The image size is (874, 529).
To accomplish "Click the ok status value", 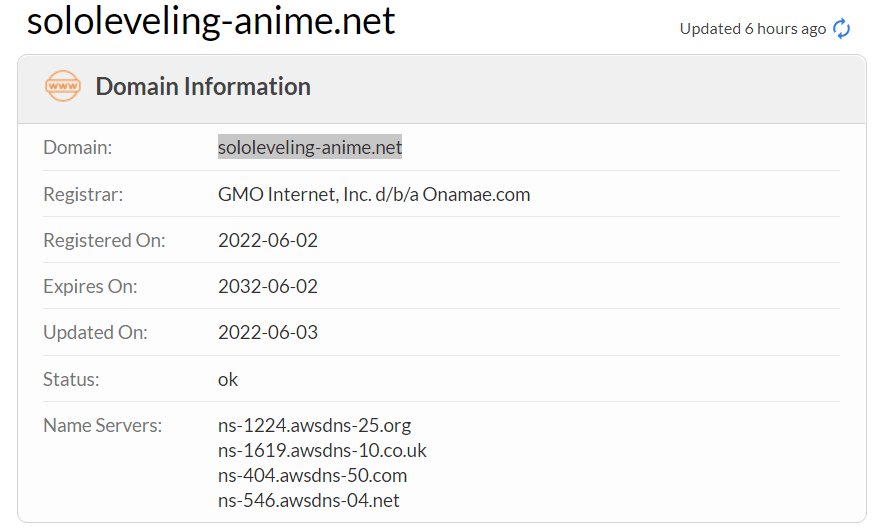I will (x=228, y=379).
